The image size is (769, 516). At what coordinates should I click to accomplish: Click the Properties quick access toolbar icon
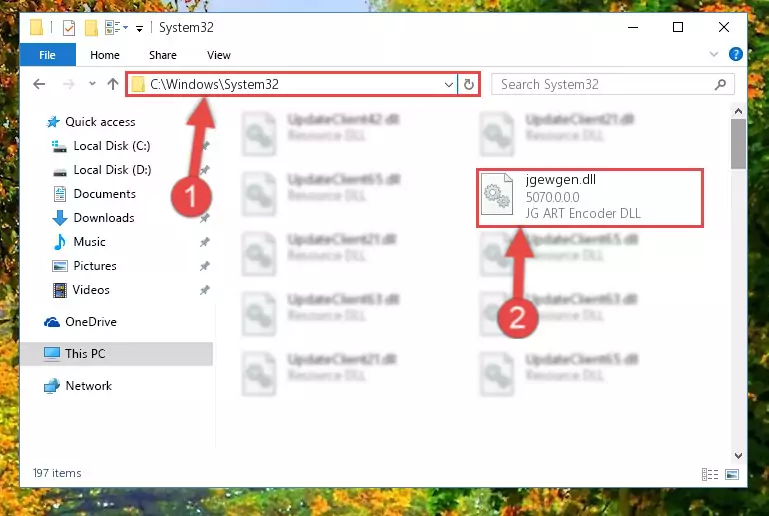(x=69, y=28)
